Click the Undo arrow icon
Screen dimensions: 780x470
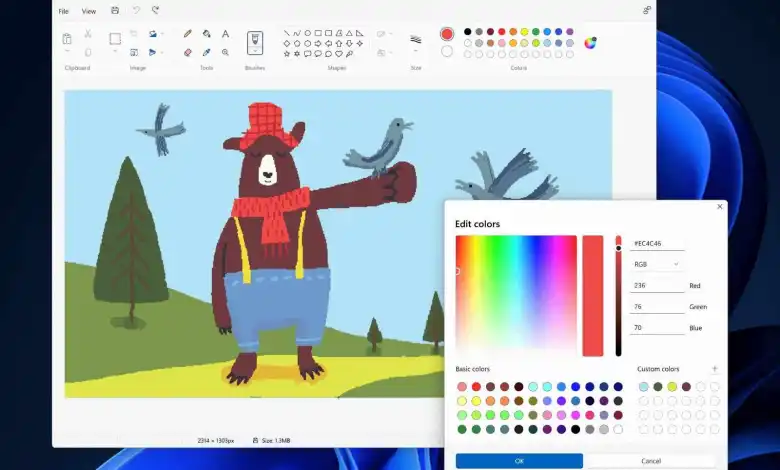click(136, 11)
